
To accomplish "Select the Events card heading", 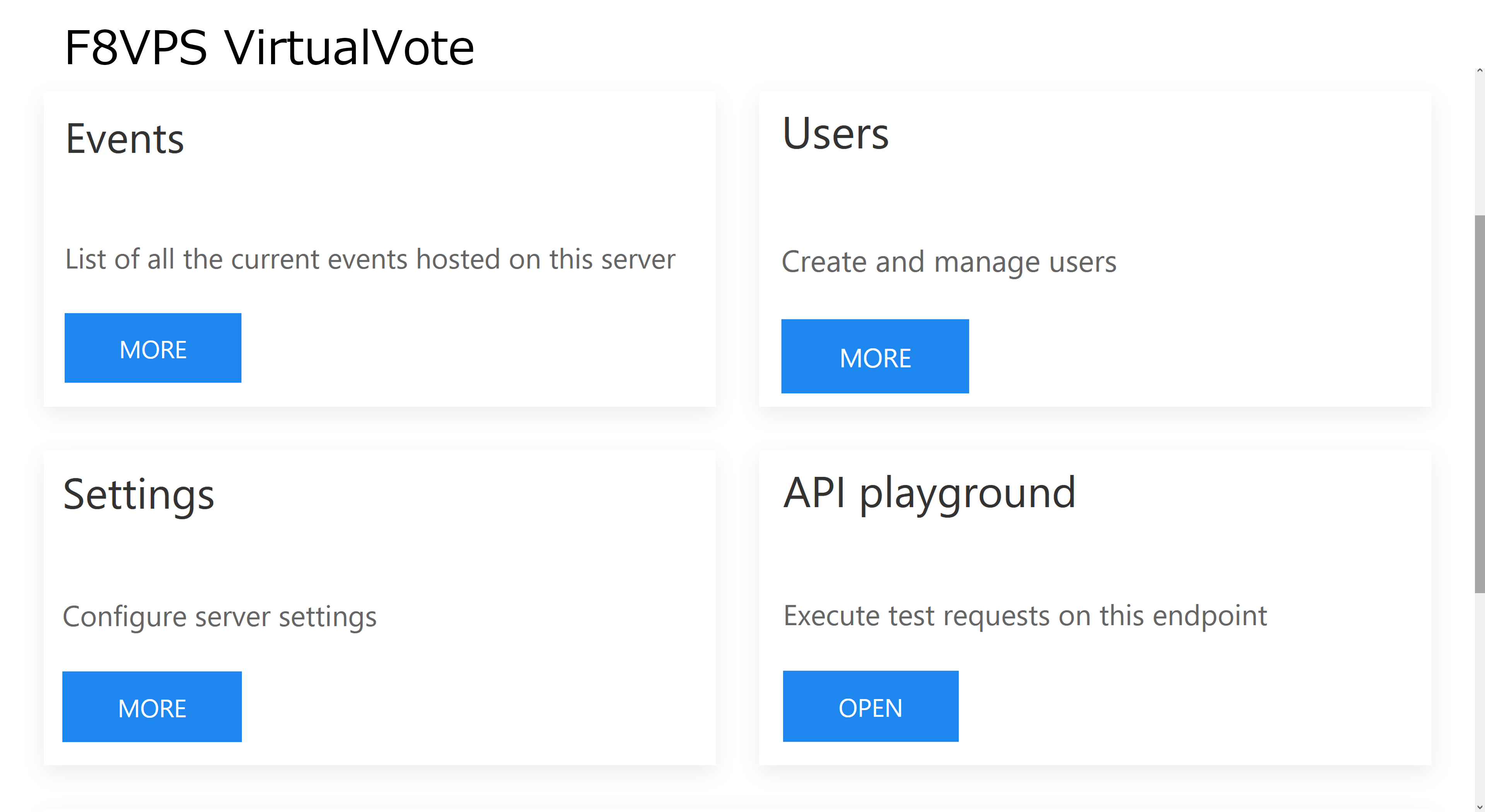I will pos(125,139).
